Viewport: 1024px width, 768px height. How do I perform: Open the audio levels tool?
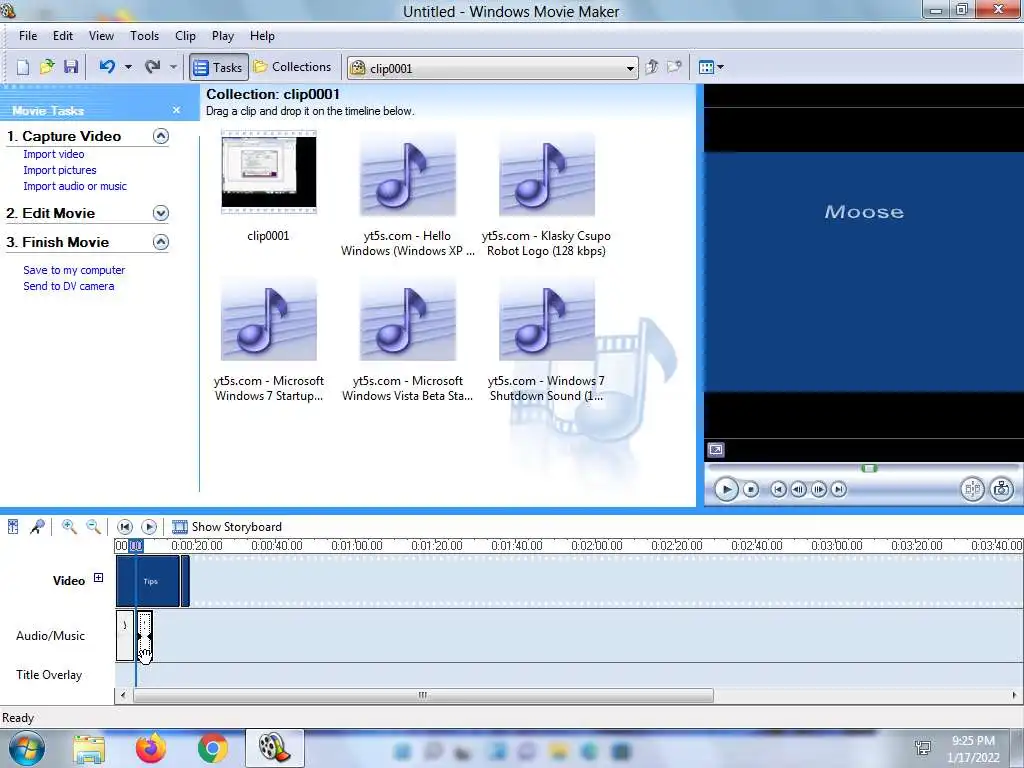click(x=12, y=526)
